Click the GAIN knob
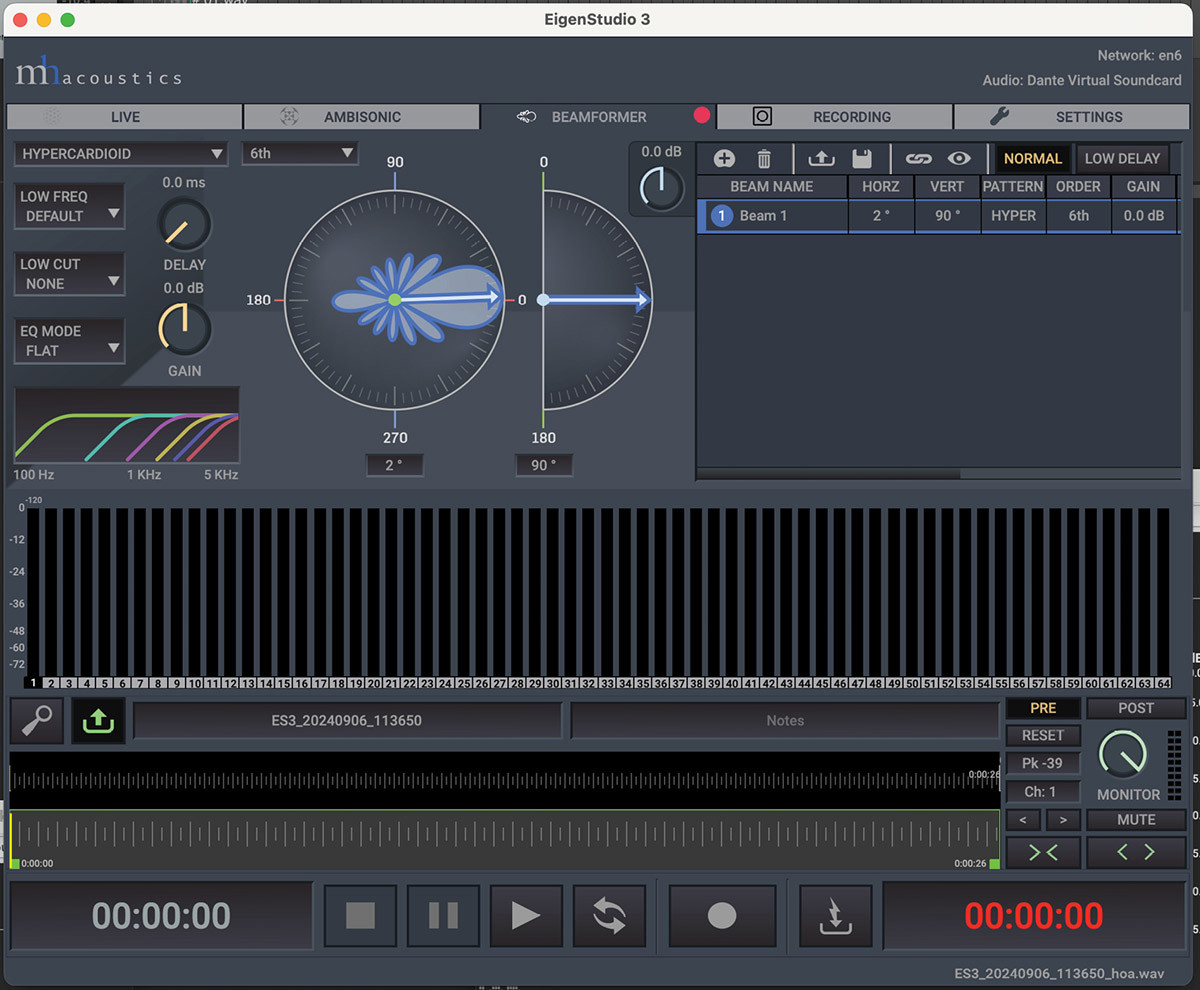The height and width of the screenshot is (990, 1200). [x=184, y=330]
